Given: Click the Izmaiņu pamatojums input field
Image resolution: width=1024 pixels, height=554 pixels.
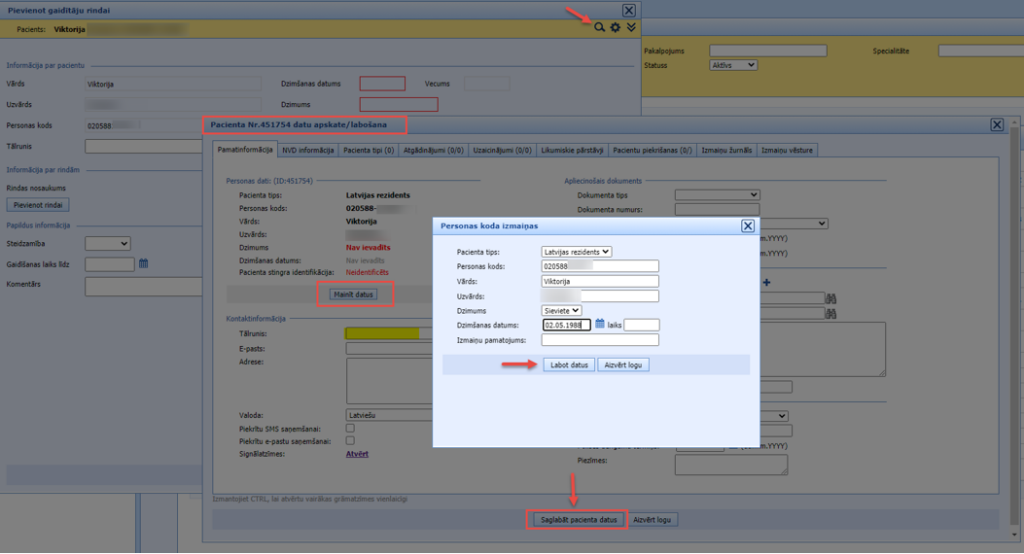Looking at the screenshot, I should (x=600, y=340).
